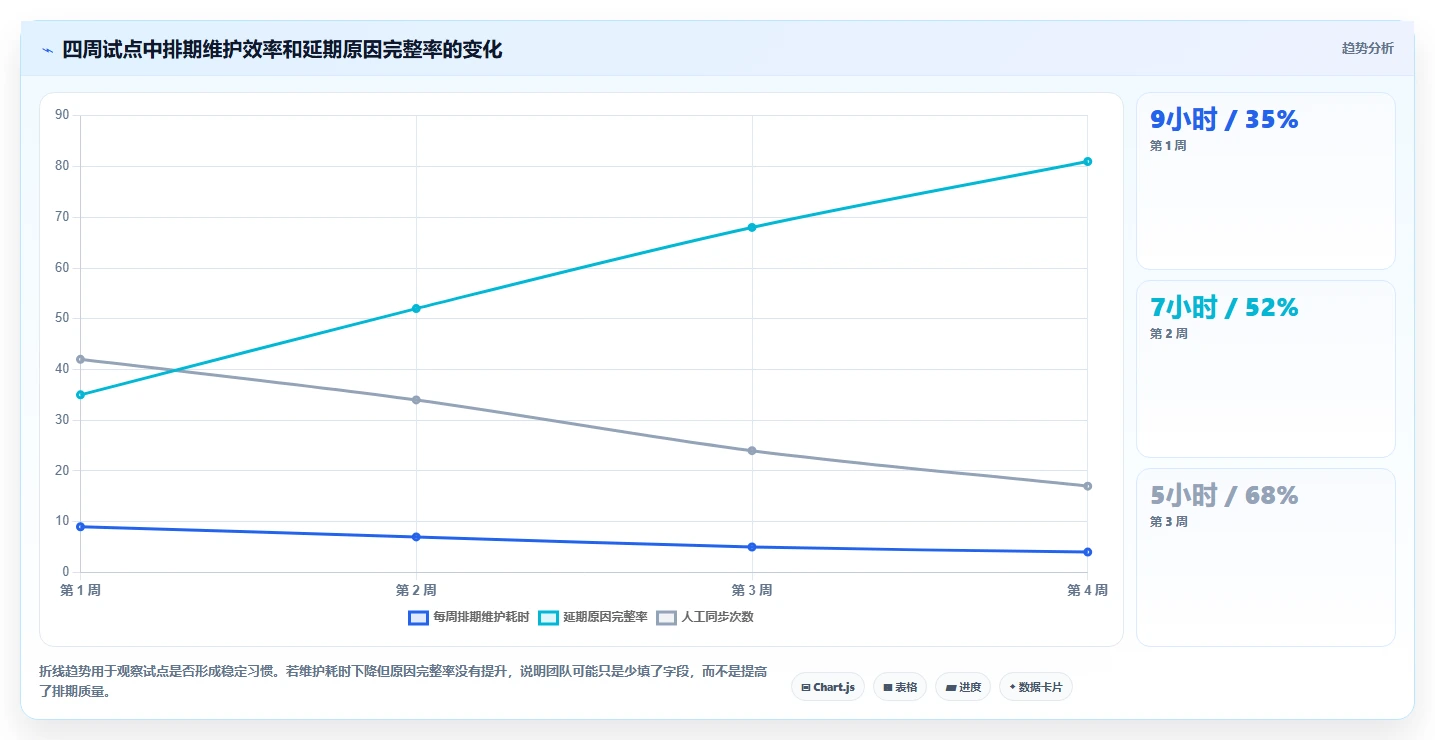This screenshot has height=740, width=1435.
Task: Click the teal 延期原因完整率 legend swatch
Action: coord(548,617)
